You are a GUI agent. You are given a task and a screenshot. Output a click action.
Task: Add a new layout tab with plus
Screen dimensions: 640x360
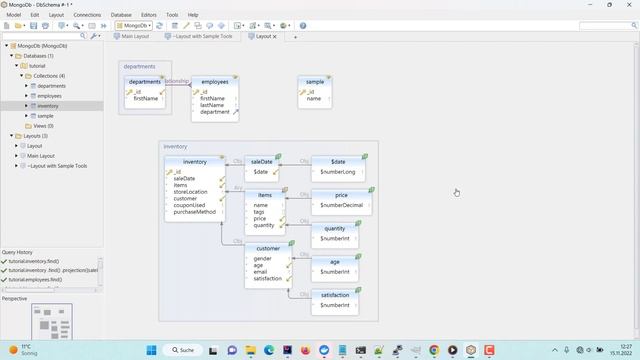pyautogui.click(x=295, y=37)
